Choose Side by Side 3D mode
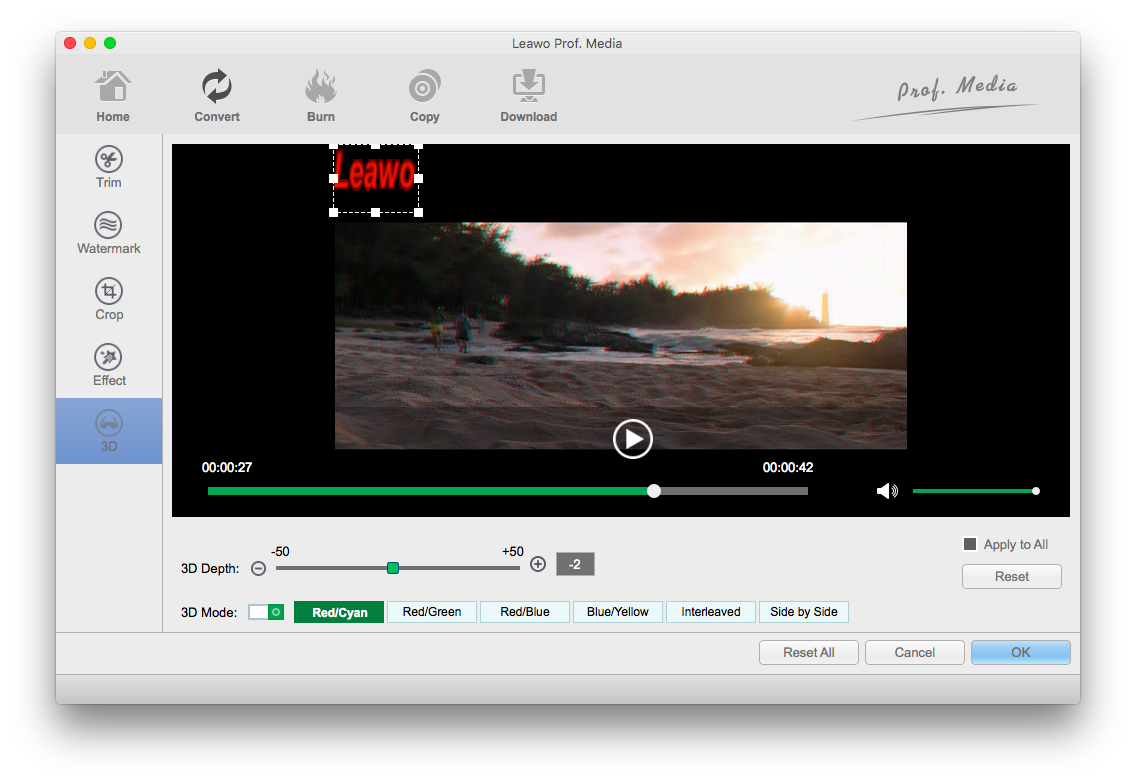This screenshot has height=784, width=1136. point(803,612)
